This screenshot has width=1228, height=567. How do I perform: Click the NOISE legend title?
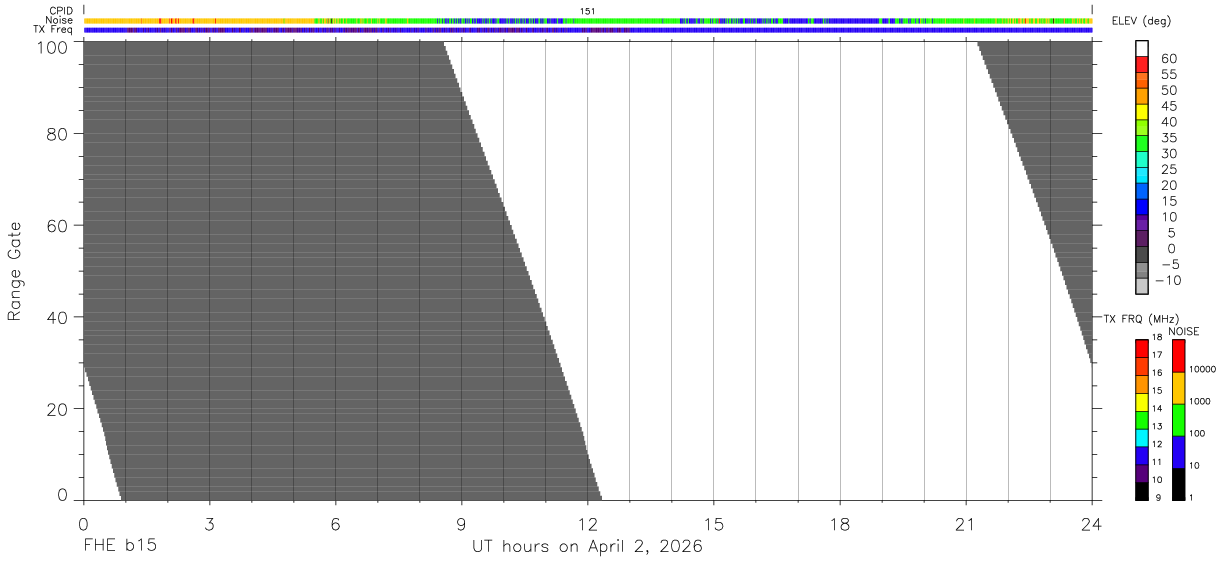tap(1183, 331)
